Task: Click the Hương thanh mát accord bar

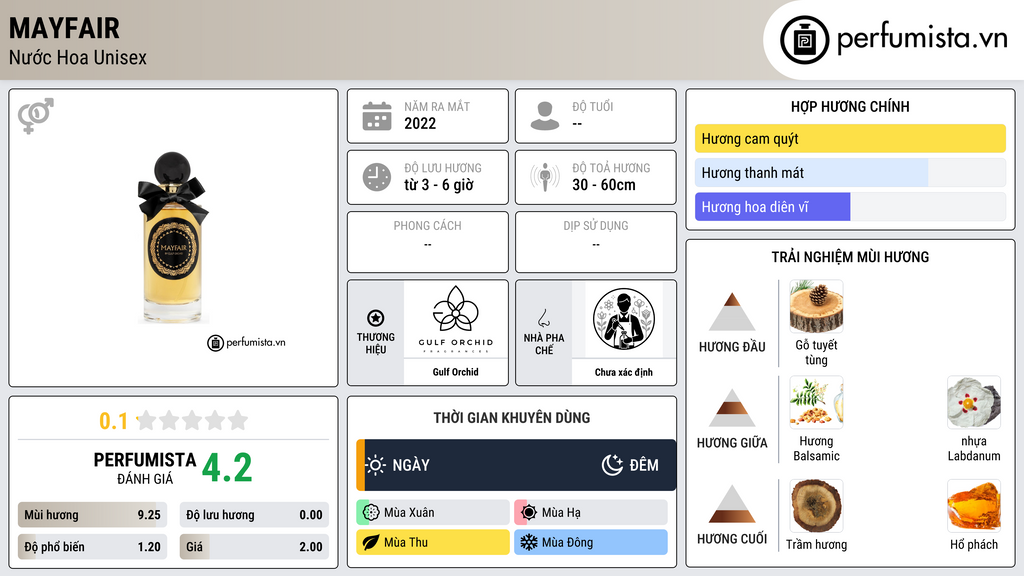Action: (850, 173)
